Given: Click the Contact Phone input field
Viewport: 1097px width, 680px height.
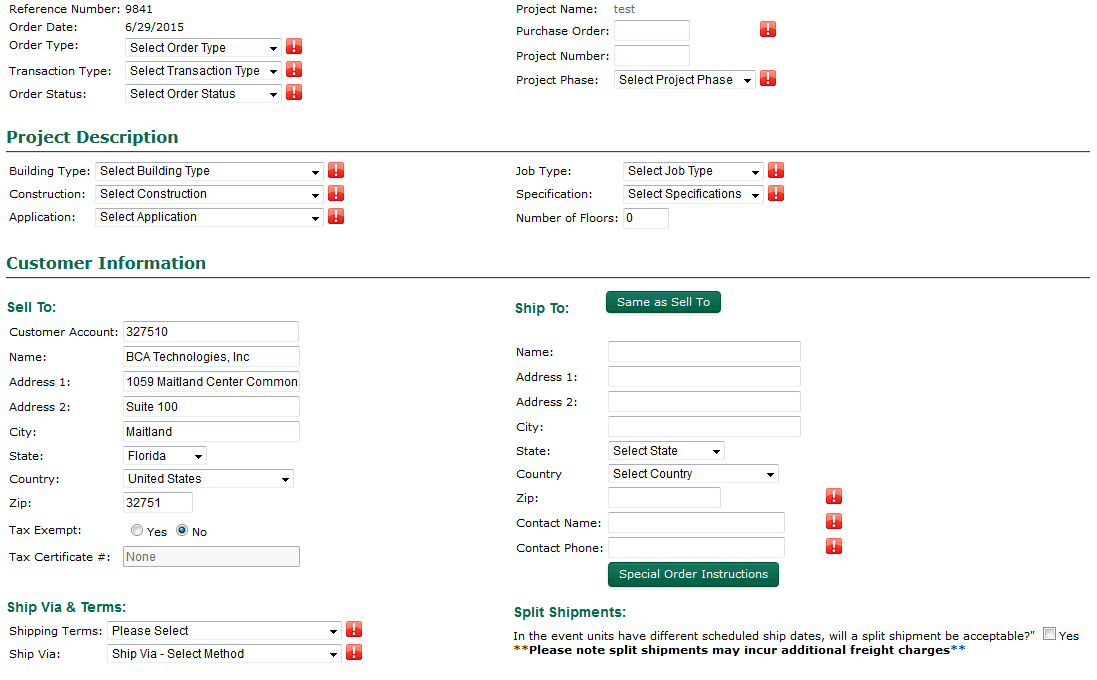Looking at the screenshot, I should [x=696, y=548].
